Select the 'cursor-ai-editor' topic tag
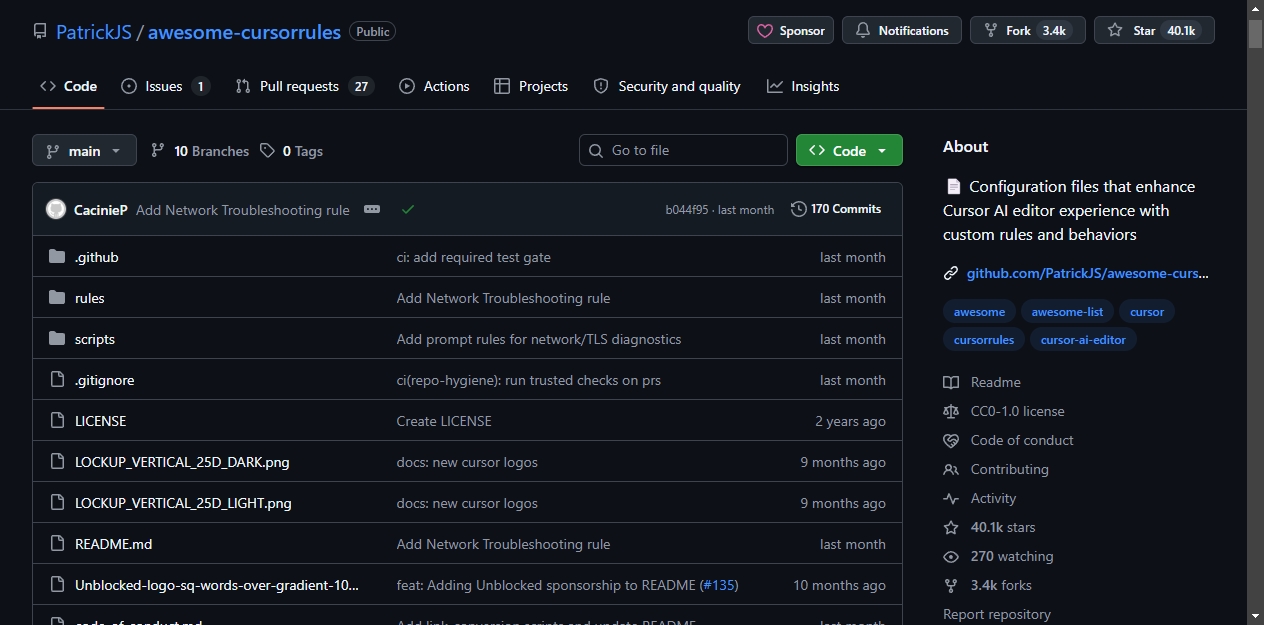This screenshot has height=625, width=1264. click(x=1083, y=339)
